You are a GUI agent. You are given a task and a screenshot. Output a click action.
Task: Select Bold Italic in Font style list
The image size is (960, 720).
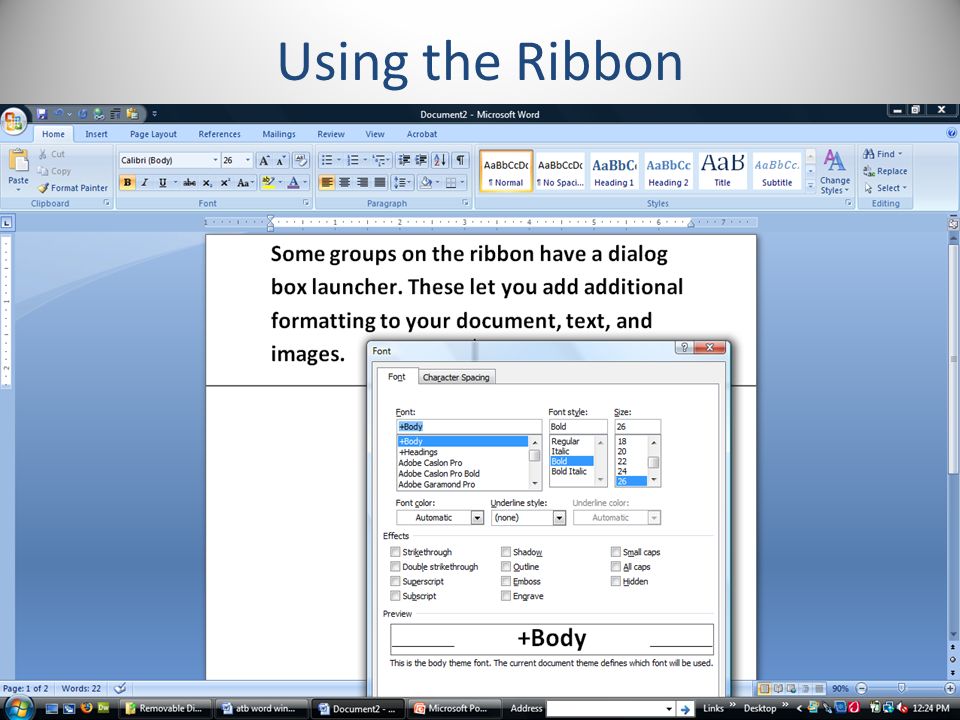coord(569,471)
